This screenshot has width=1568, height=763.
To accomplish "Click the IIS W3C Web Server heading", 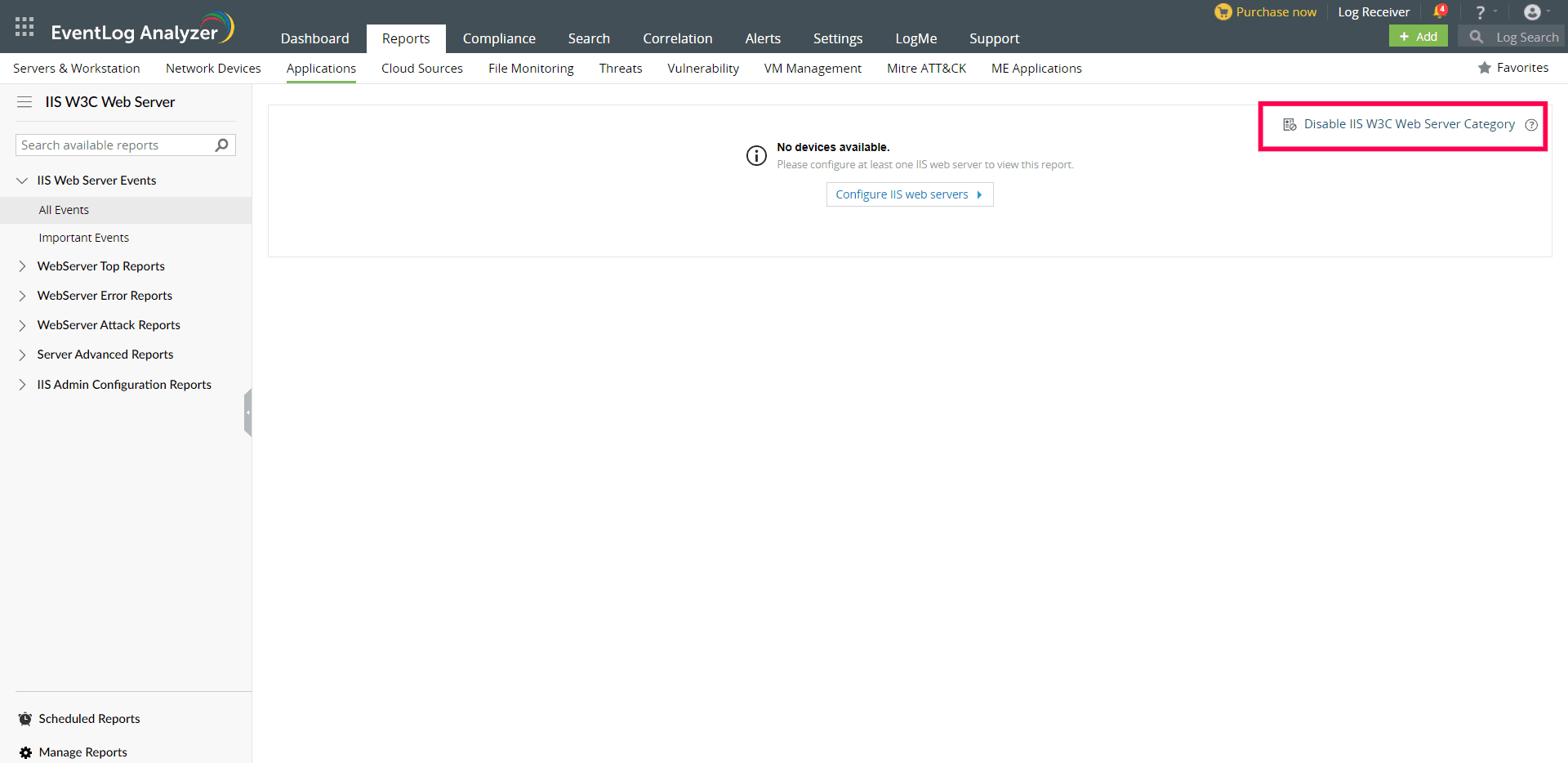I will click(x=109, y=102).
